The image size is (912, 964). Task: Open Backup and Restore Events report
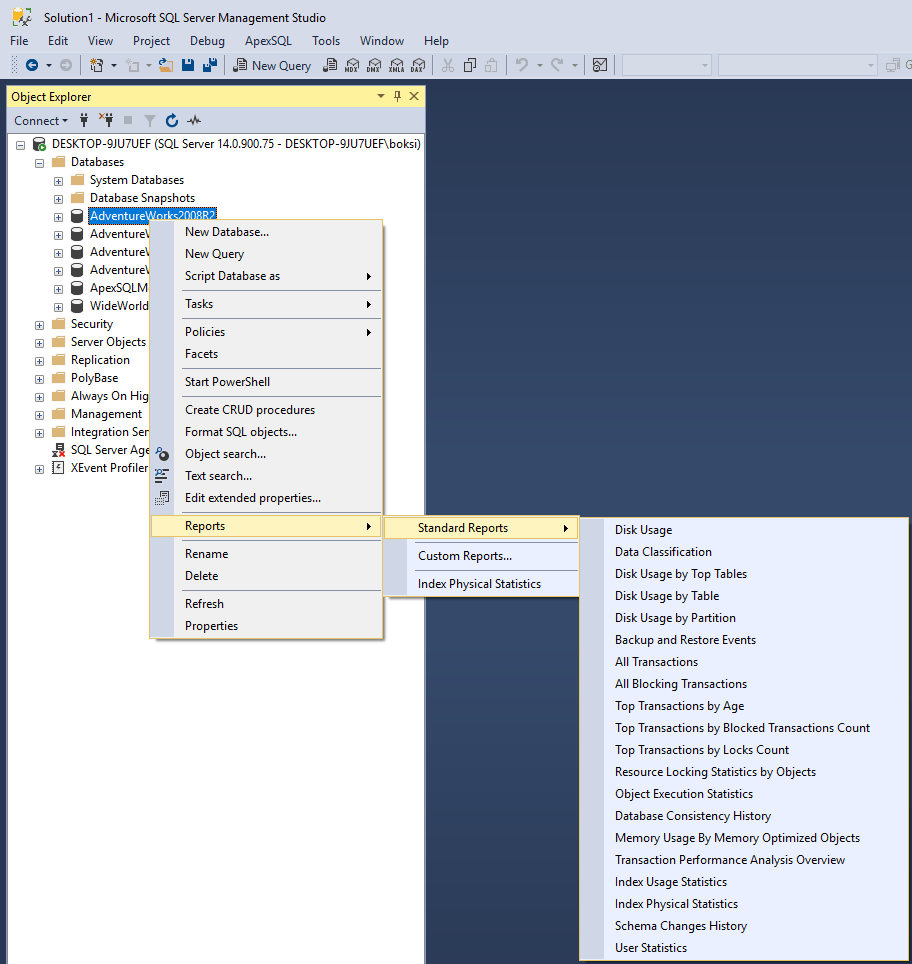[744, 640]
